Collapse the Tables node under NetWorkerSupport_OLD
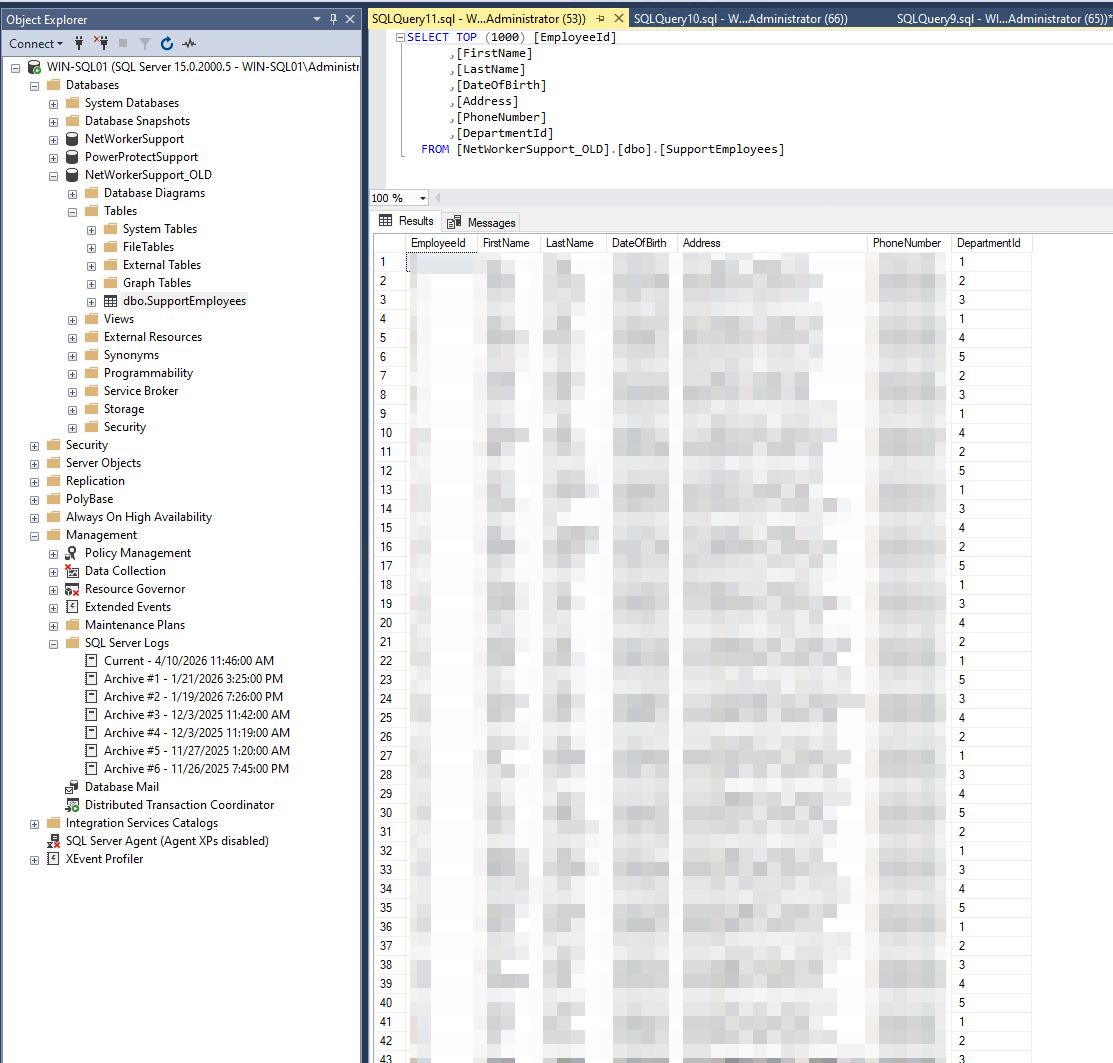 (x=72, y=210)
